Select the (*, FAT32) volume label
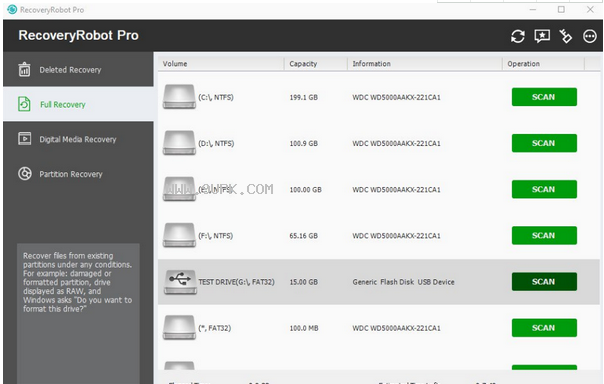This screenshot has width=604, height=384. 215,328
